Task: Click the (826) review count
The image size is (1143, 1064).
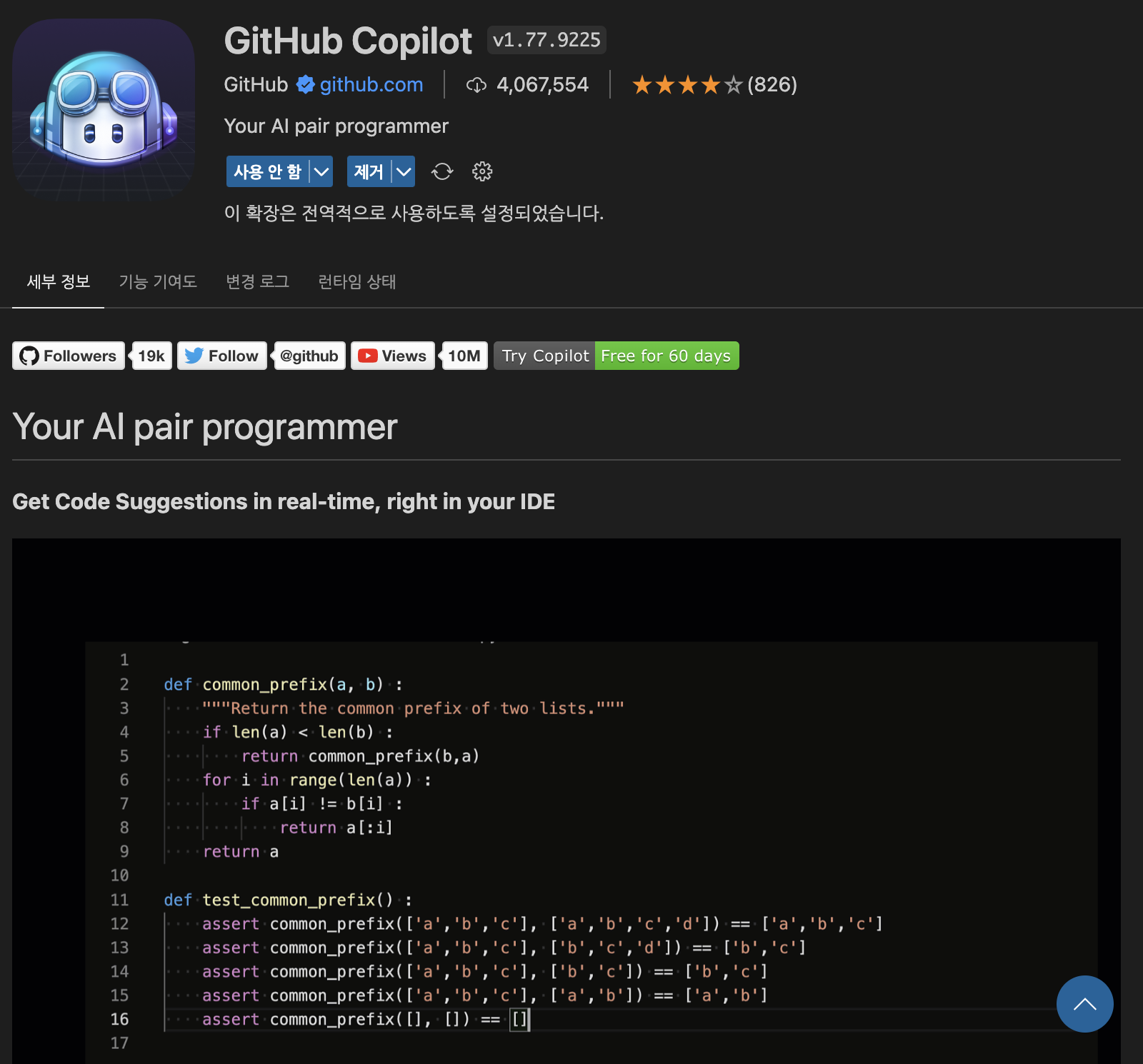Action: pos(772,84)
